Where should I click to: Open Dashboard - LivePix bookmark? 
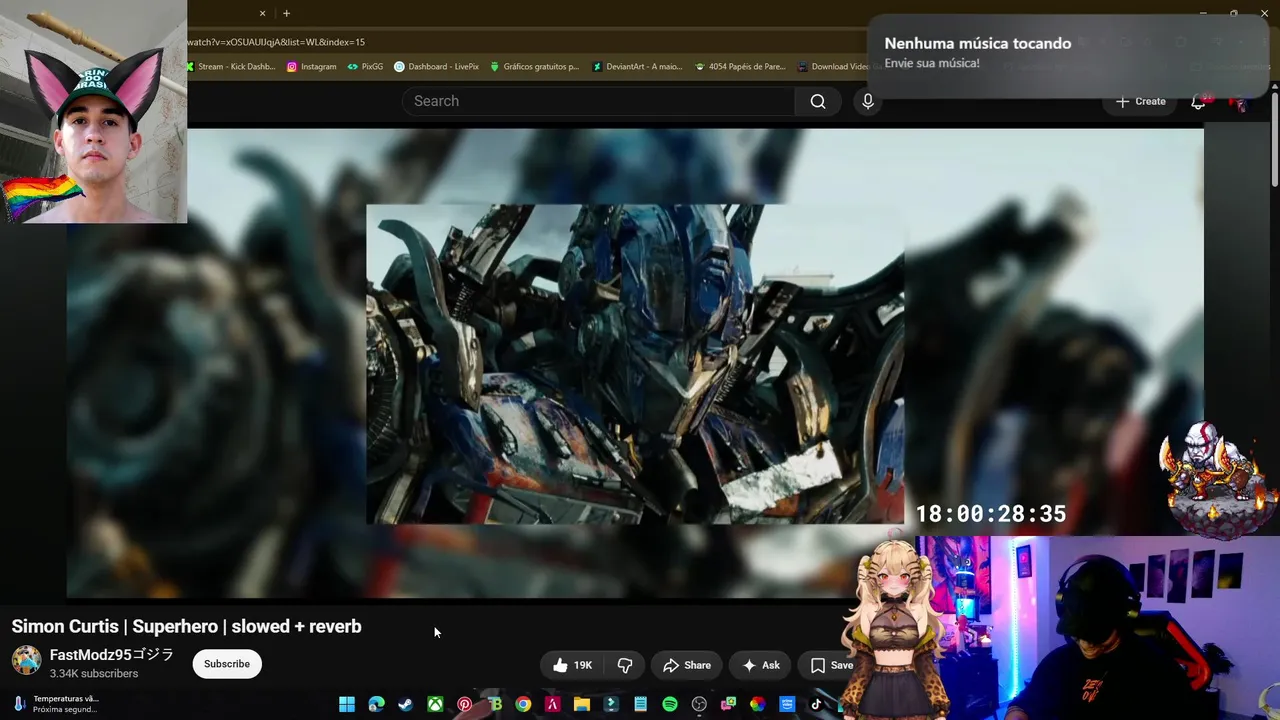point(436,67)
